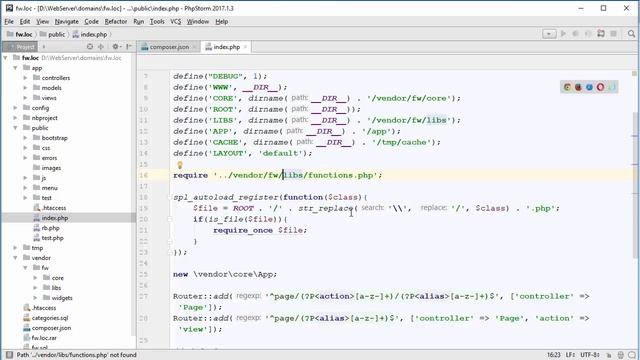Click the hide Project panel icon

[x=129, y=47]
